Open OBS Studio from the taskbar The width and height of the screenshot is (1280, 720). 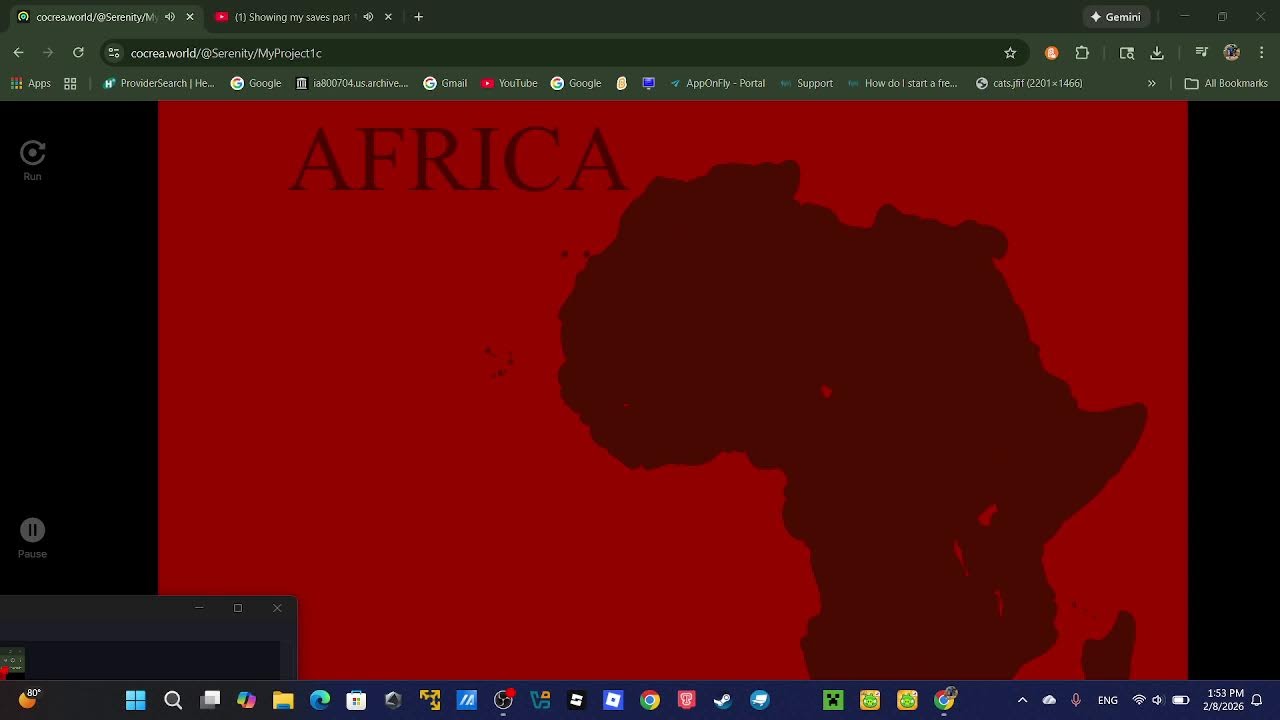coord(503,700)
